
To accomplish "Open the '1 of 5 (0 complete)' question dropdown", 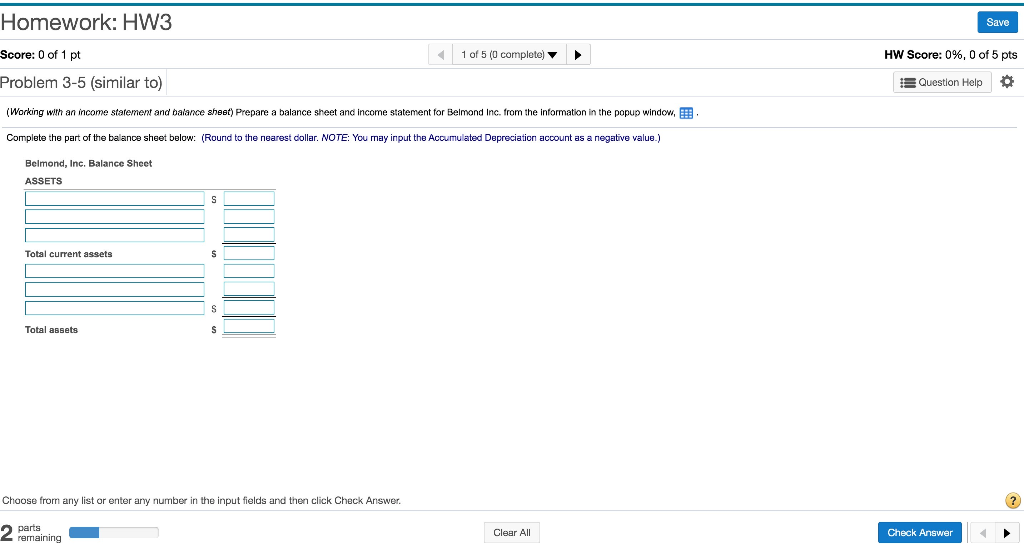I will tap(509, 55).
